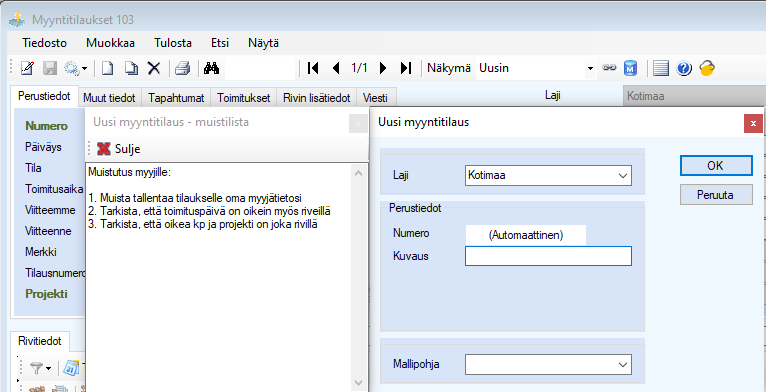Expand the arrow next to gears icon
766x392 pixels.
point(85,68)
